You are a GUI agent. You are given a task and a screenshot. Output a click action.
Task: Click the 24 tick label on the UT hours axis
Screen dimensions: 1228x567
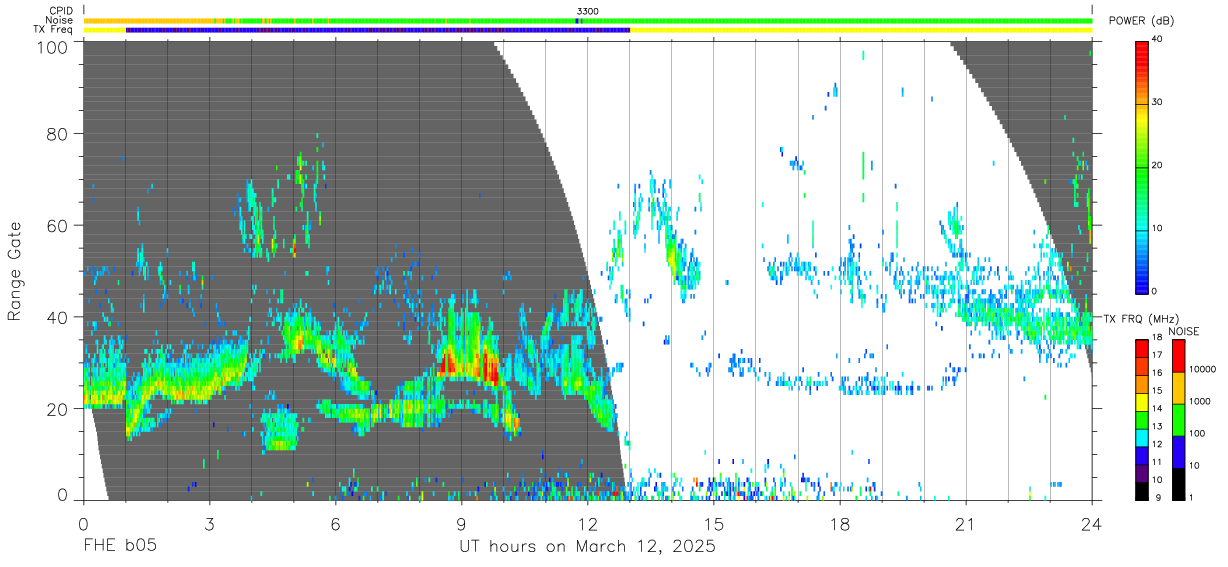coord(1092,524)
